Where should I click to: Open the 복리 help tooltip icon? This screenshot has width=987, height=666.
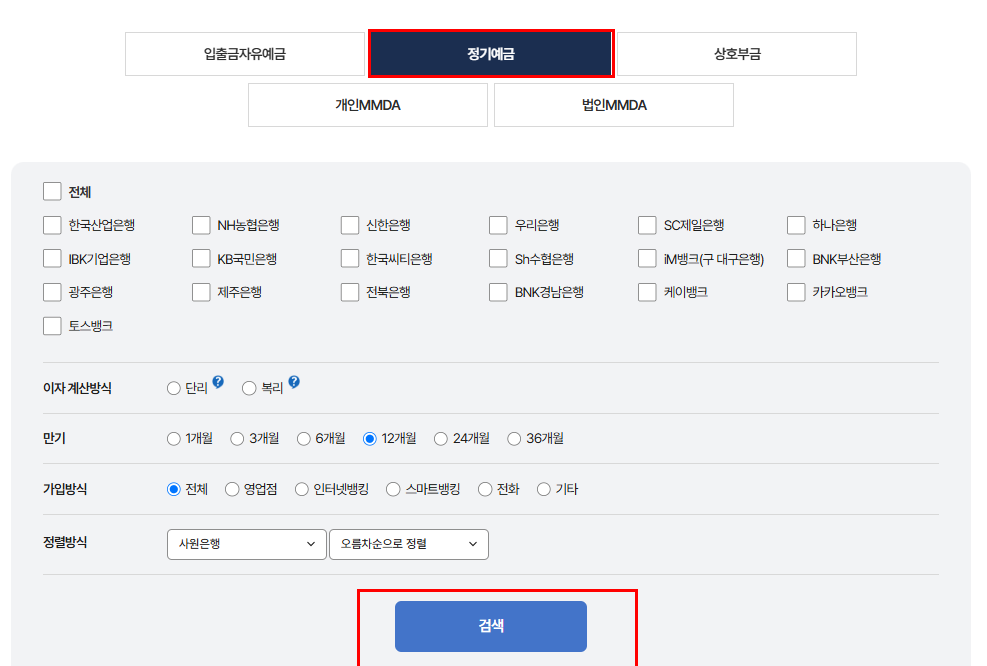click(x=294, y=380)
